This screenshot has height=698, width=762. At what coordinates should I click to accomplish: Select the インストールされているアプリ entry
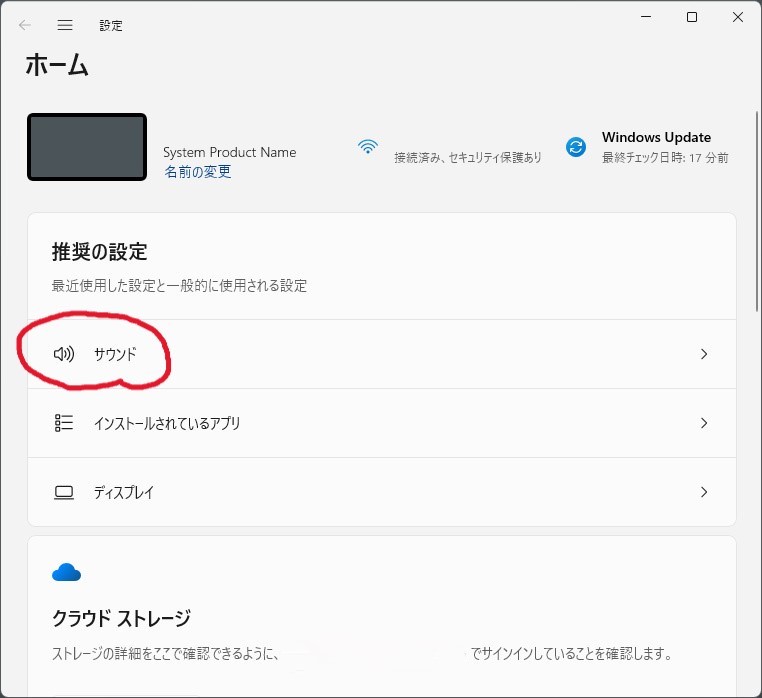pyautogui.click(x=167, y=423)
